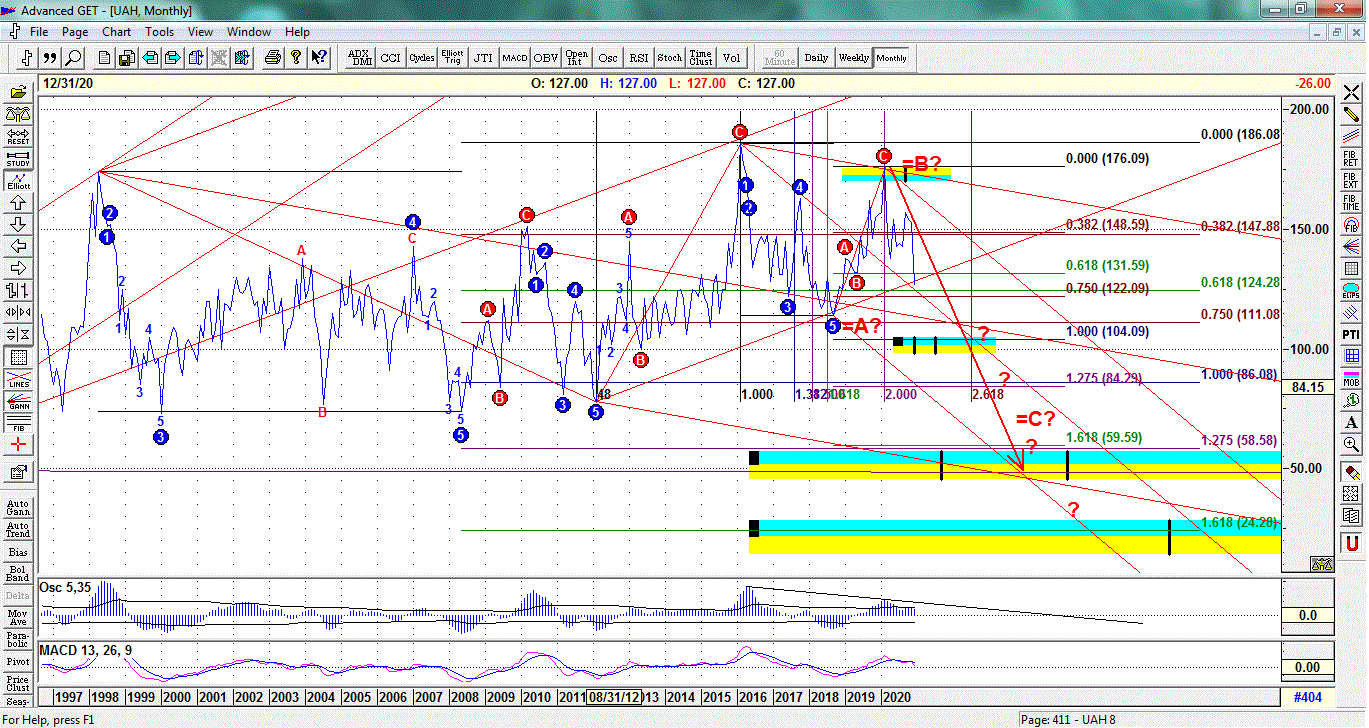Click the Price Clust button
Screen dimensions: 1369x728
coord(18,684)
